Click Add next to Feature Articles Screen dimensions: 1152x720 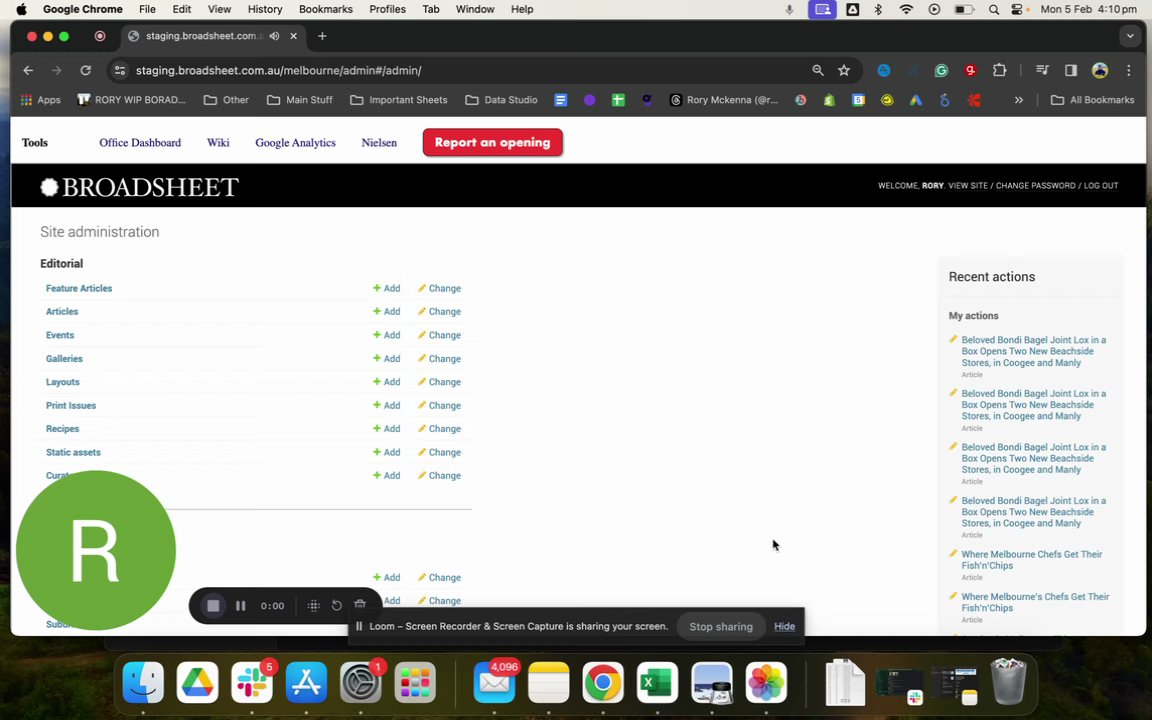[386, 288]
